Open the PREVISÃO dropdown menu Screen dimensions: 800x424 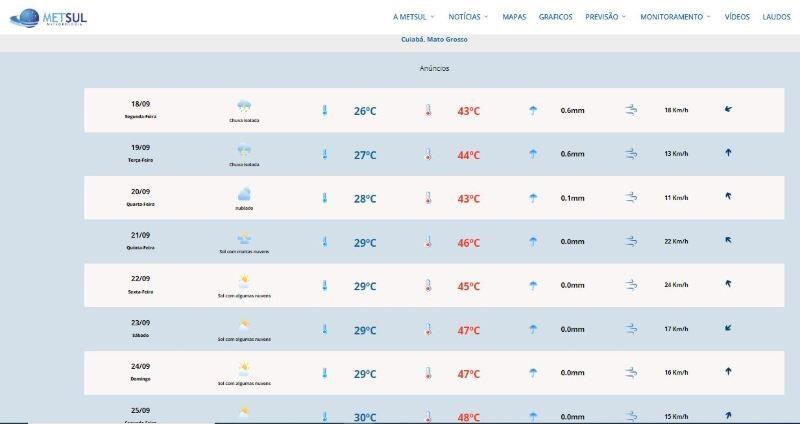[606, 17]
